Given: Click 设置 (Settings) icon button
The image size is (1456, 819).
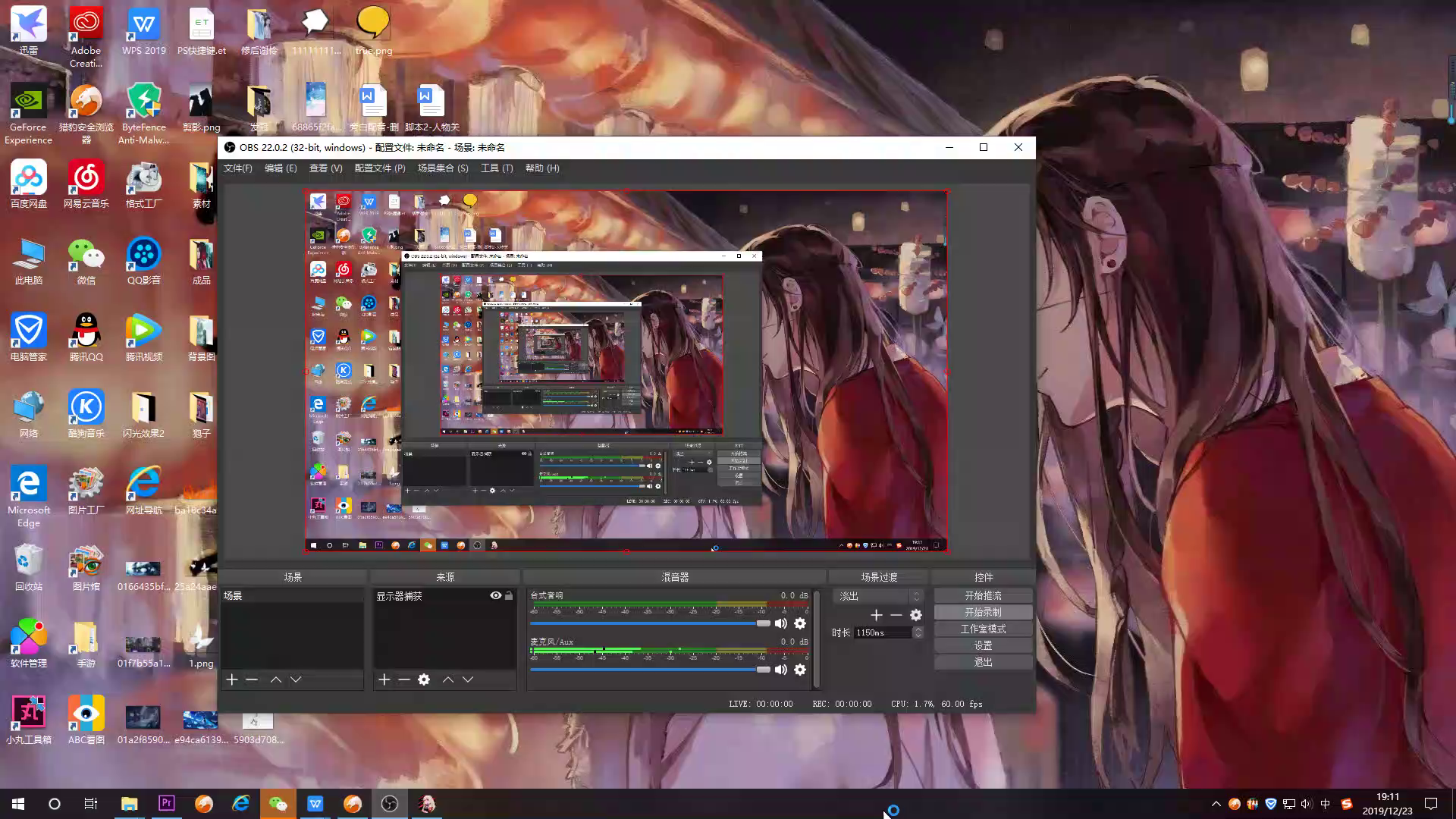Looking at the screenshot, I should (983, 645).
